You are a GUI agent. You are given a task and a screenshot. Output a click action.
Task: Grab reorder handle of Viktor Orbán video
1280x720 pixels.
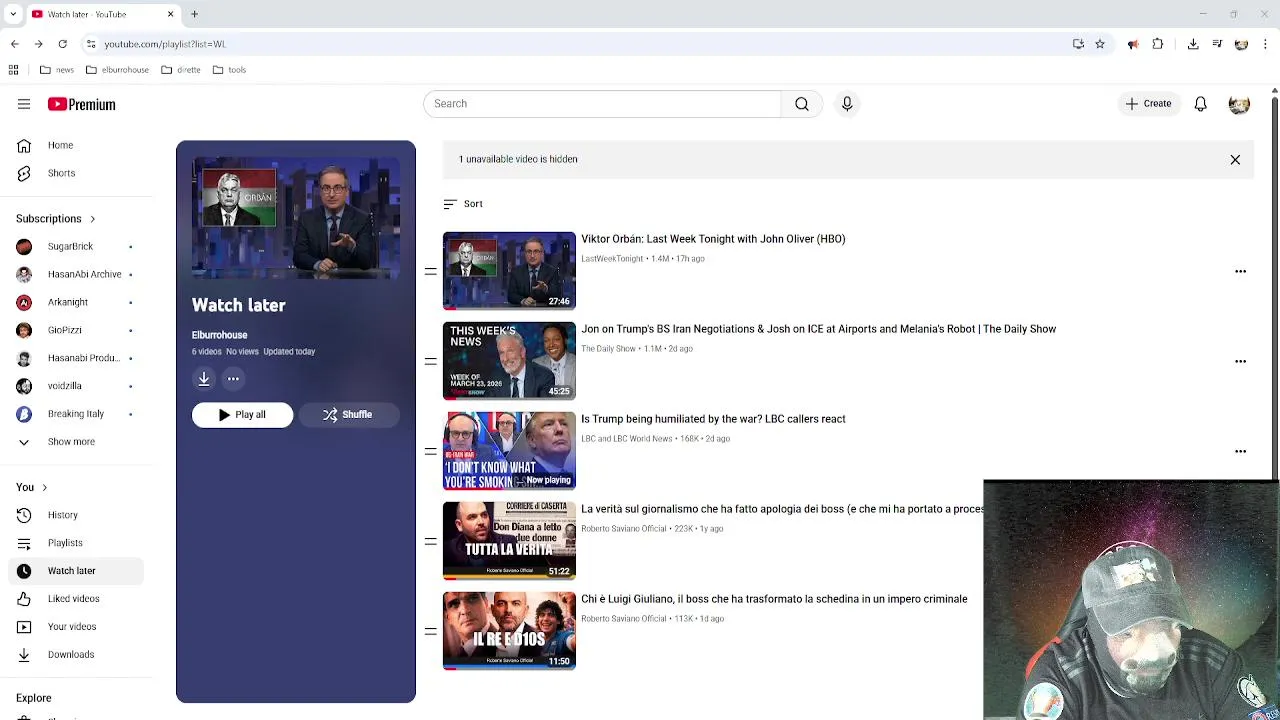[x=430, y=271]
